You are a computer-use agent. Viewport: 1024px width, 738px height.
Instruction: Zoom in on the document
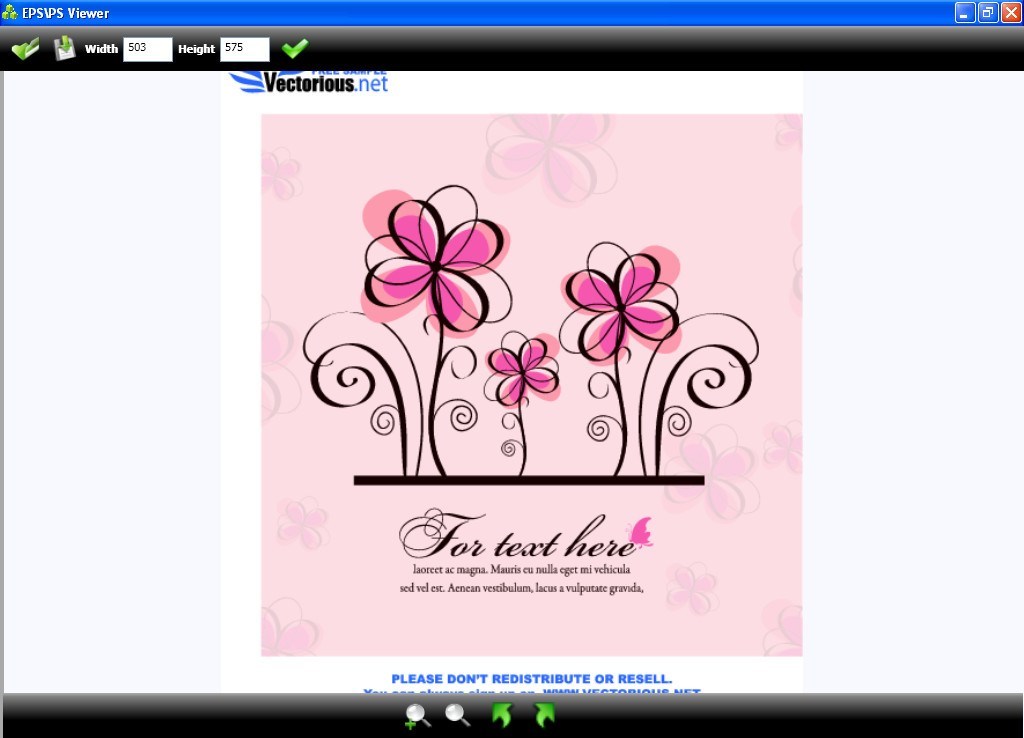point(418,716)
